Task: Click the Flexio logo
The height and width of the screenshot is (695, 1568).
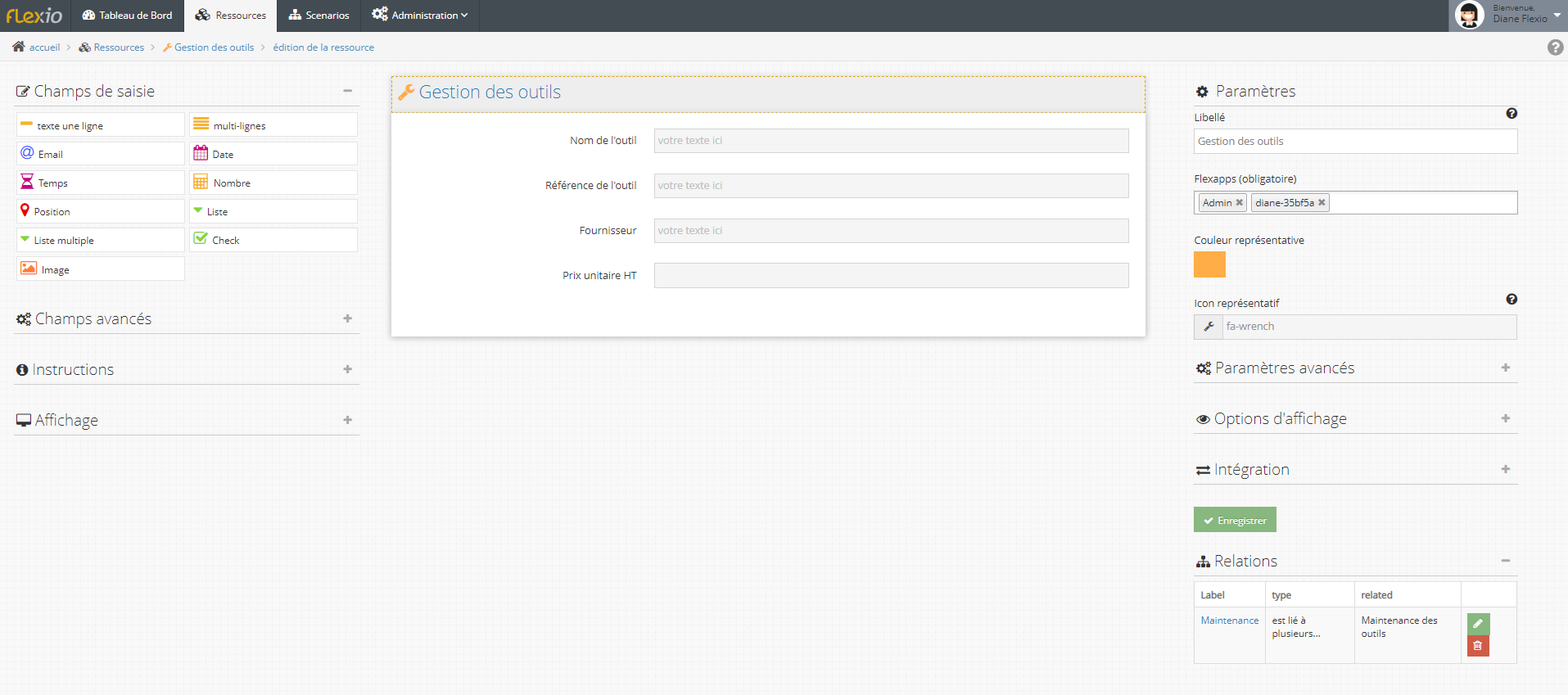Action: click(34, 16)
